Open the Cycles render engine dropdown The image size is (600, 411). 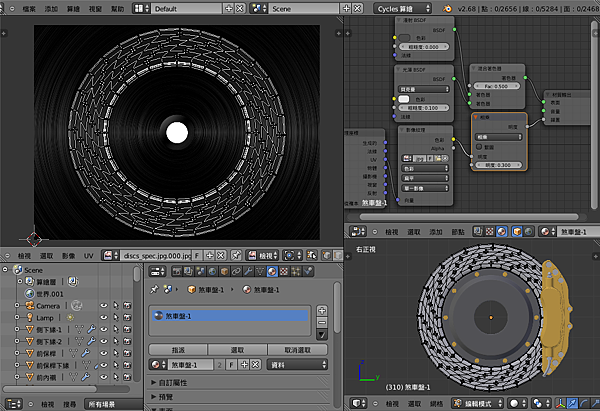pos(403,8)
